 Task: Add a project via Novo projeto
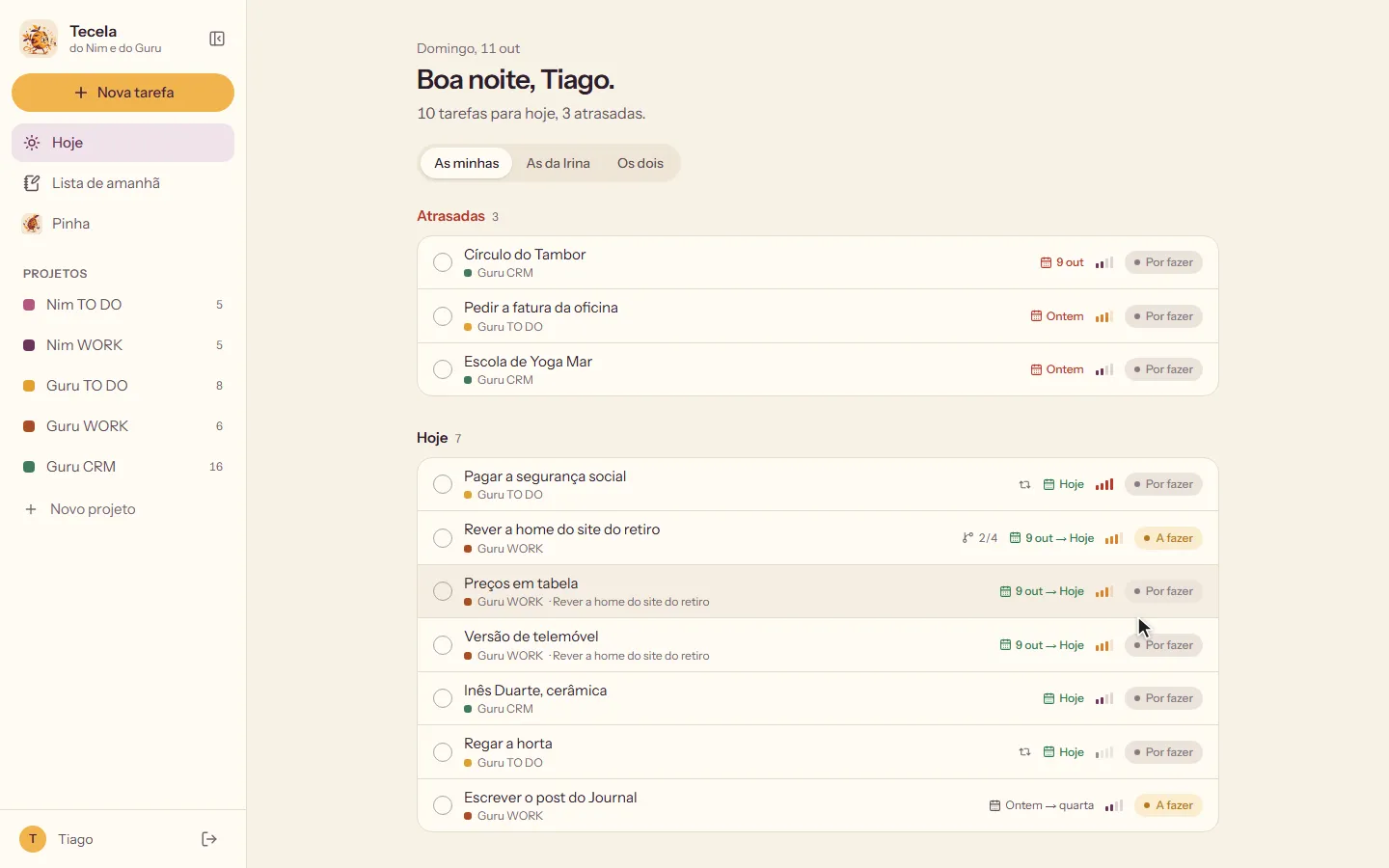(x=123, y=509)
